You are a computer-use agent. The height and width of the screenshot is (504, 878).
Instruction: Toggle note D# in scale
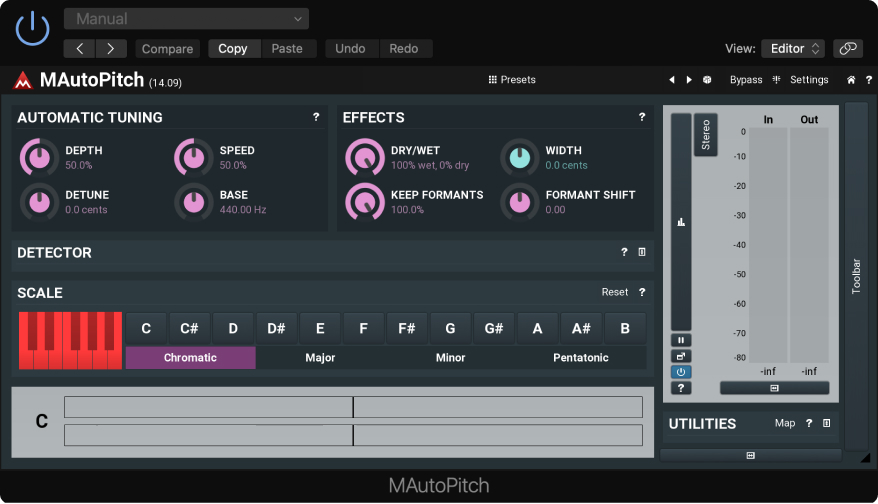click(x=277, y=328)
